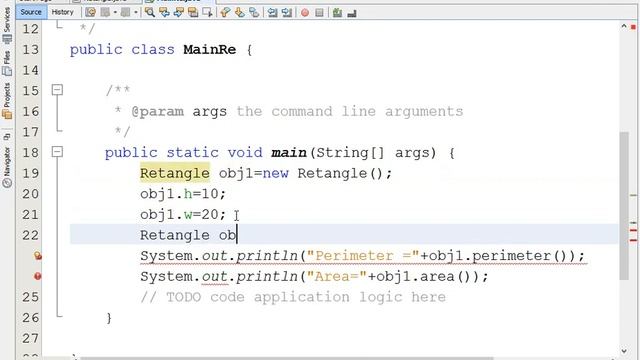Click the horizontal scrollbar at the bottom
This screenshot has width=640, height=360.
coord(286,358)
